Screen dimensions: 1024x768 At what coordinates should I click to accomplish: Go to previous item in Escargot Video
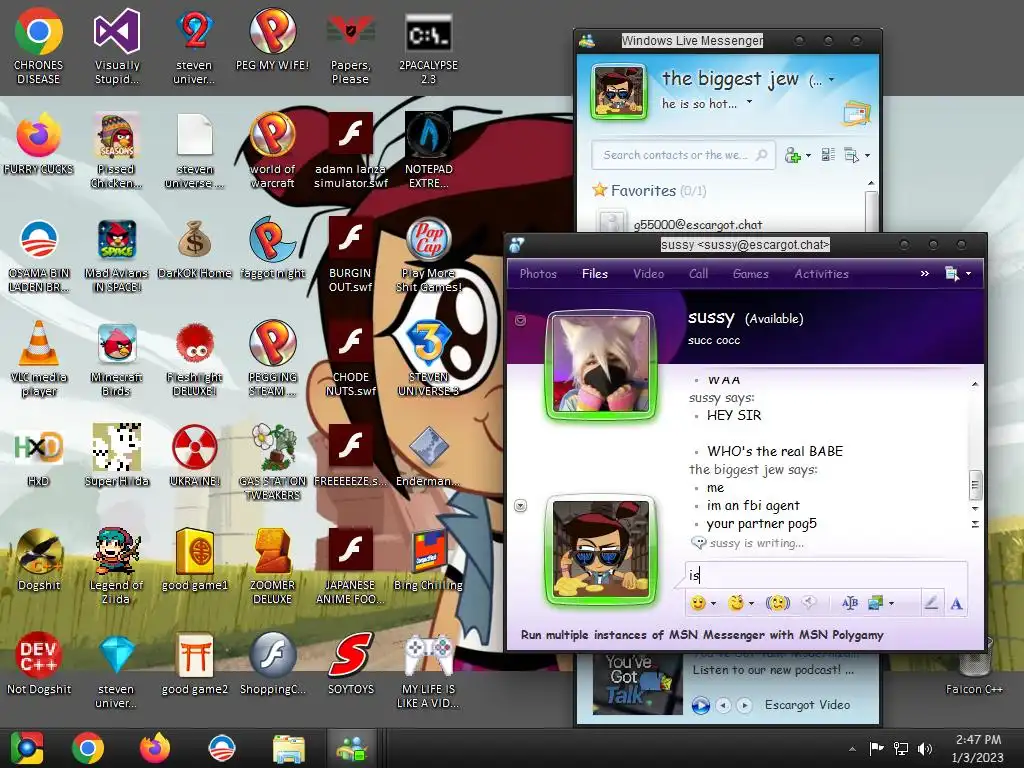(723, 705)
